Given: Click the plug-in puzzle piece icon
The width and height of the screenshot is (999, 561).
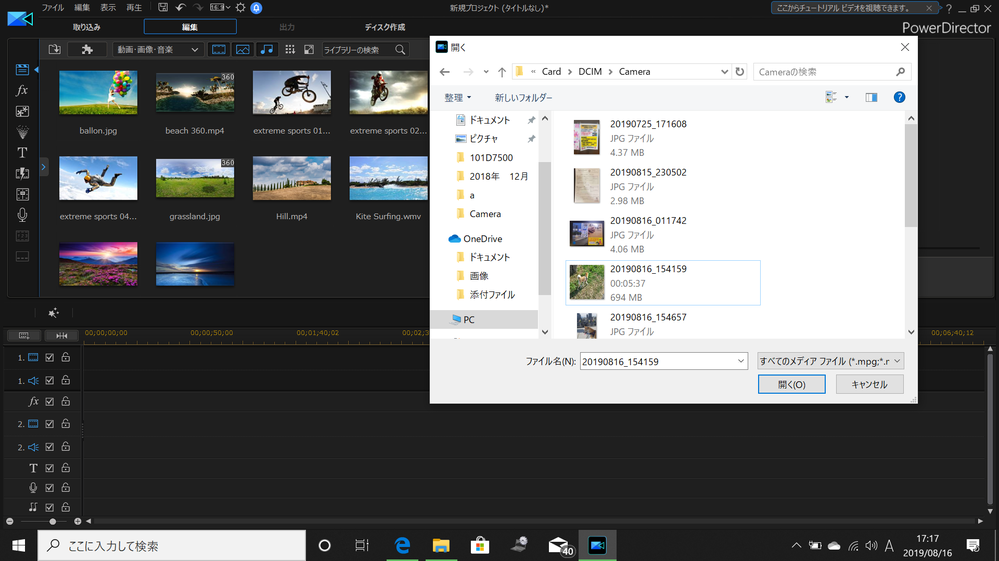Looking at the screenshot, I should click(87, 50).
